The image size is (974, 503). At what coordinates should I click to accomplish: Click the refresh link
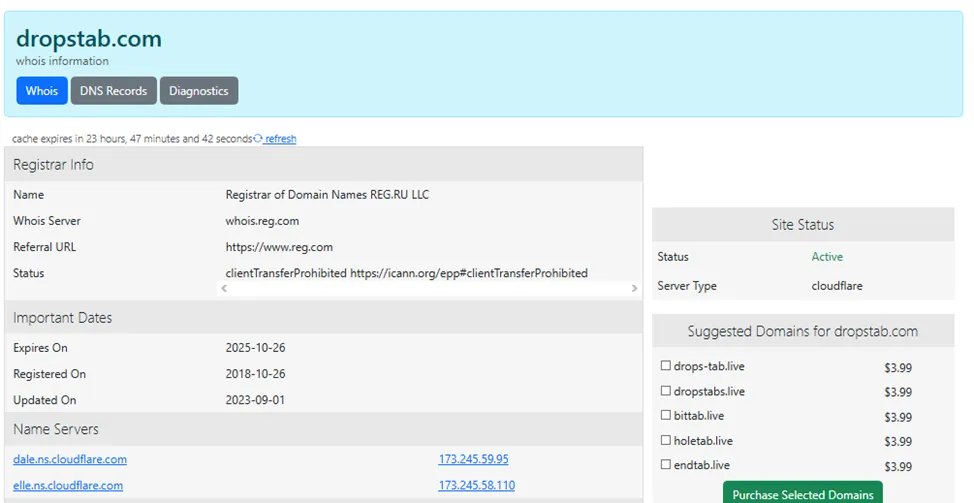[x=281, y=138]
